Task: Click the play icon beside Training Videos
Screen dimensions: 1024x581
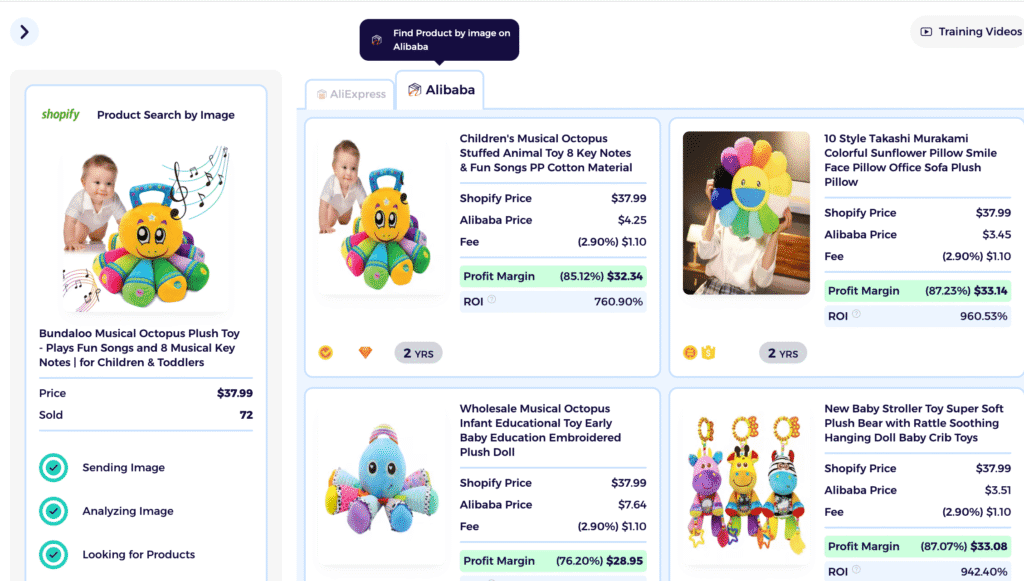Action: click(927, 32)
